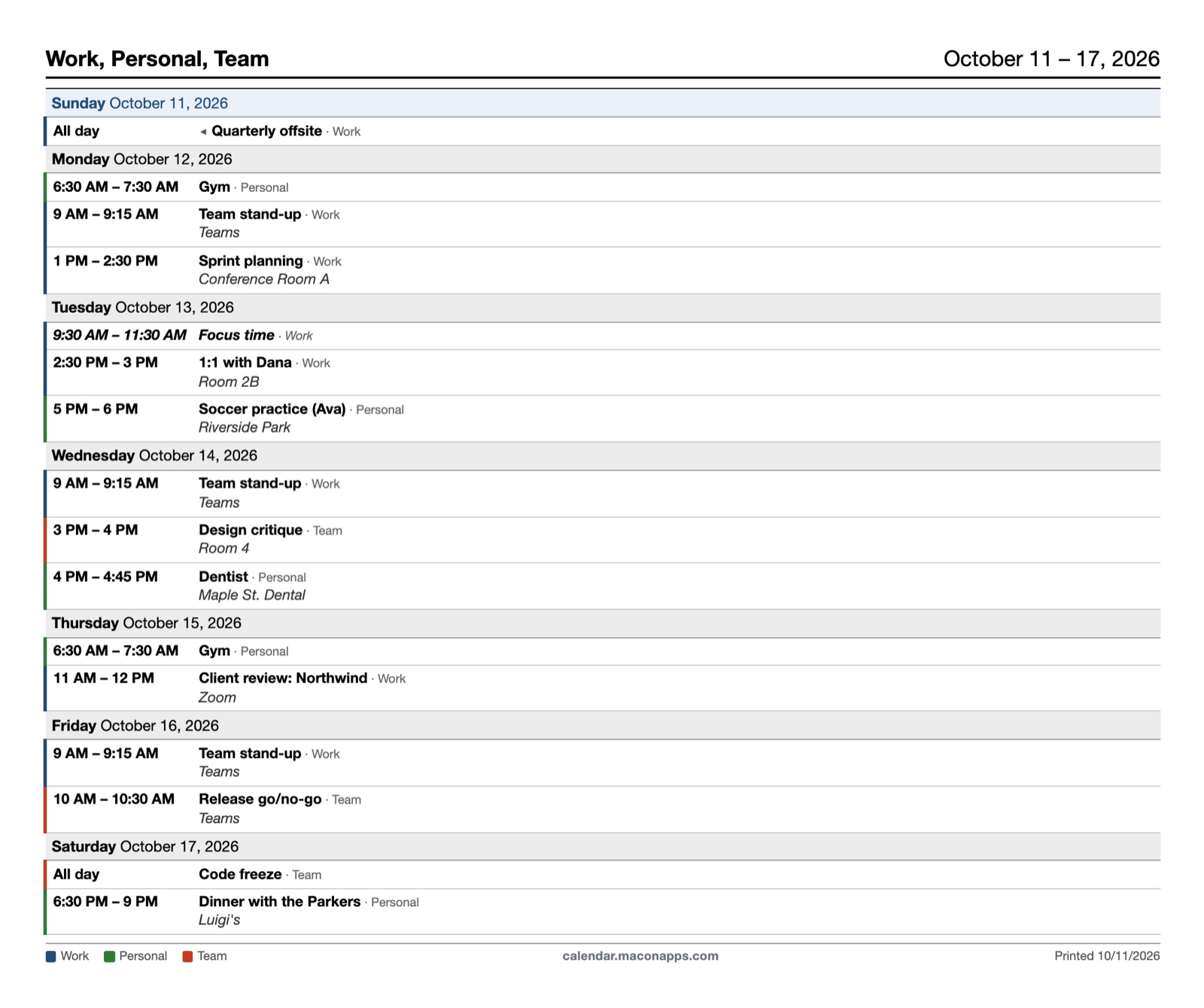The width and height of the screenshot is (1204, 1008).
Task: Click Riverside Park location
Action: pyautogui.click(x=245, y=428)
